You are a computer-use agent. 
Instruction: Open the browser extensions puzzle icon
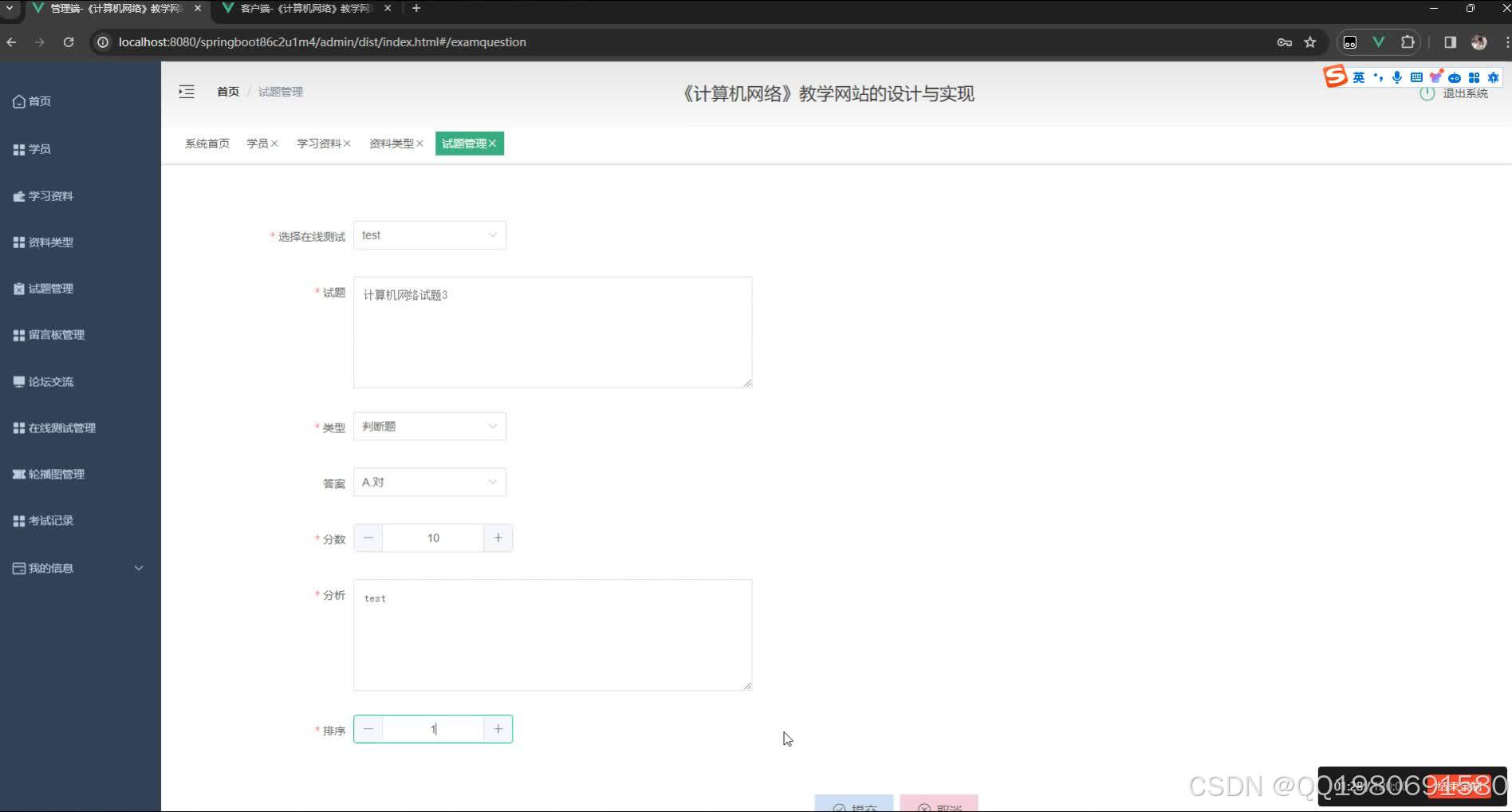click(1408, 42)
